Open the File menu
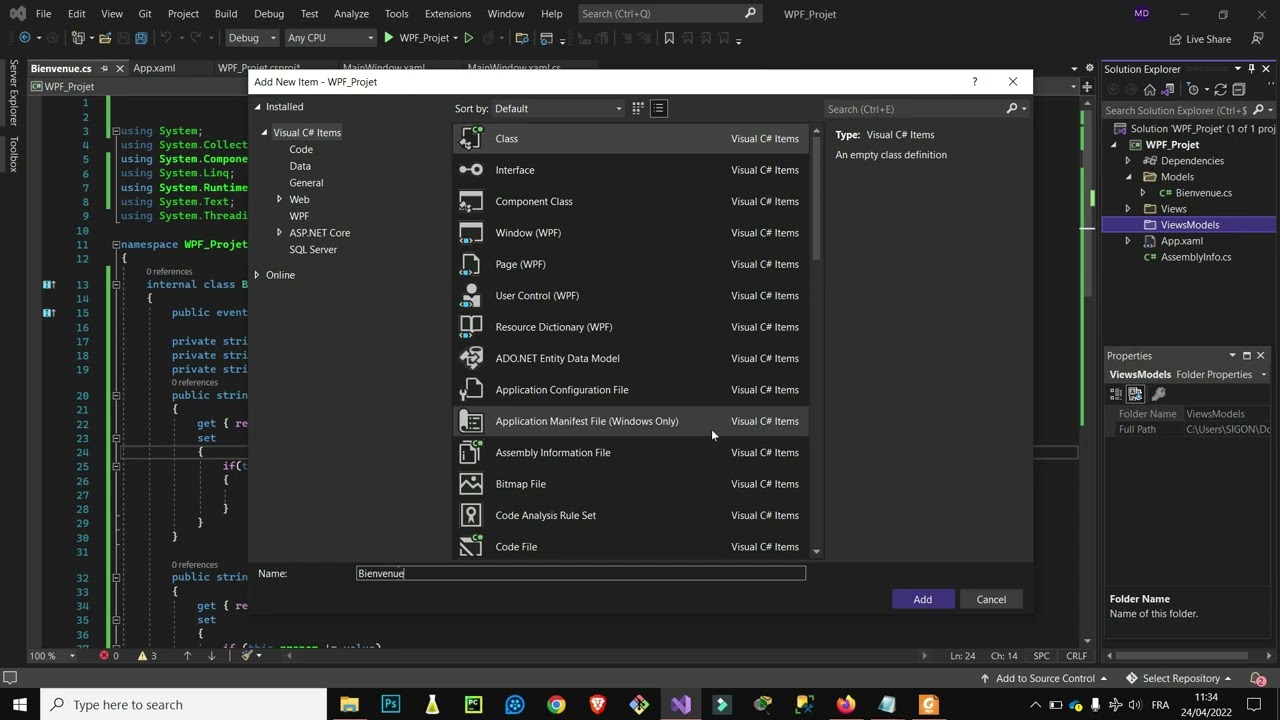The image size is (1280, 720). [x=43, y=14]
